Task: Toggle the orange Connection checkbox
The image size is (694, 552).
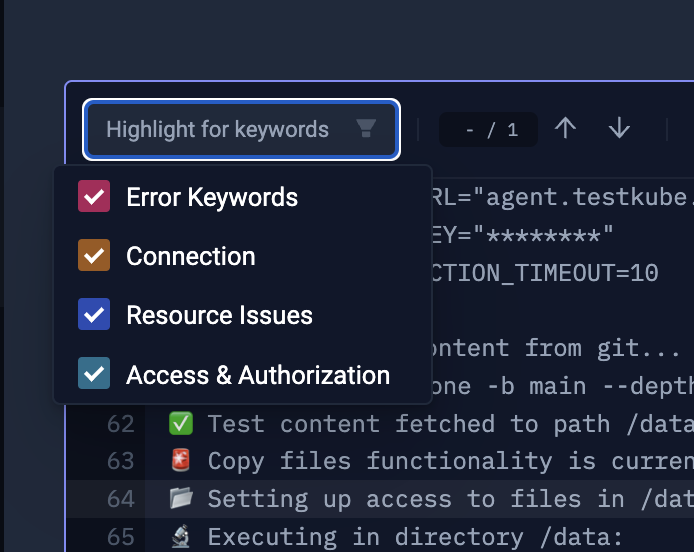Action: coord(94,256)
